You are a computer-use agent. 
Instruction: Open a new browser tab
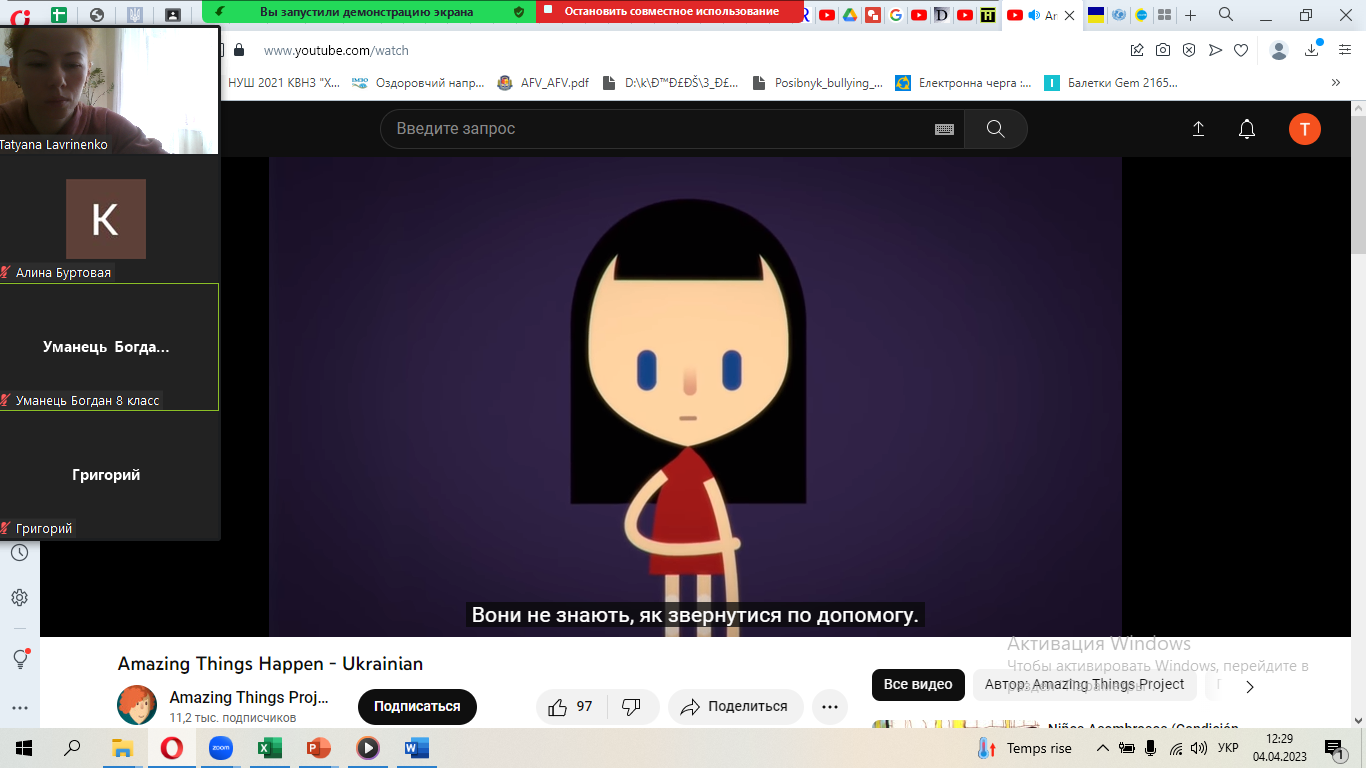[1190, 15]
